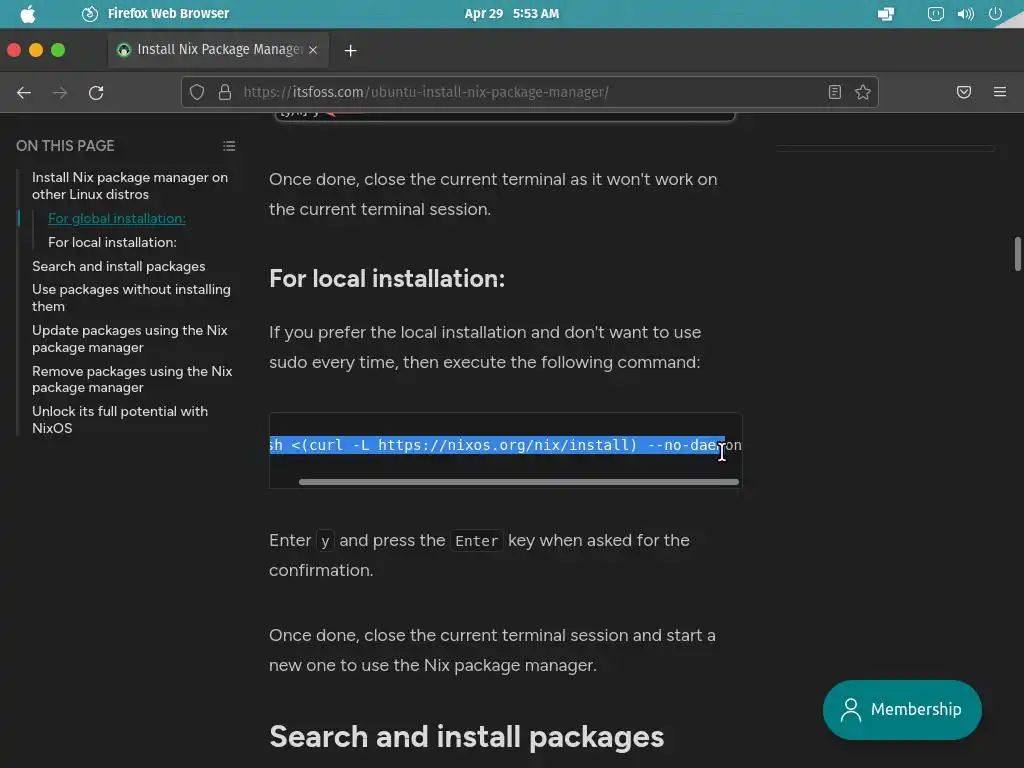Click the ON THIS PAGE sidebar title
The height and width of the screenshot is (768, 1024).
65,146
